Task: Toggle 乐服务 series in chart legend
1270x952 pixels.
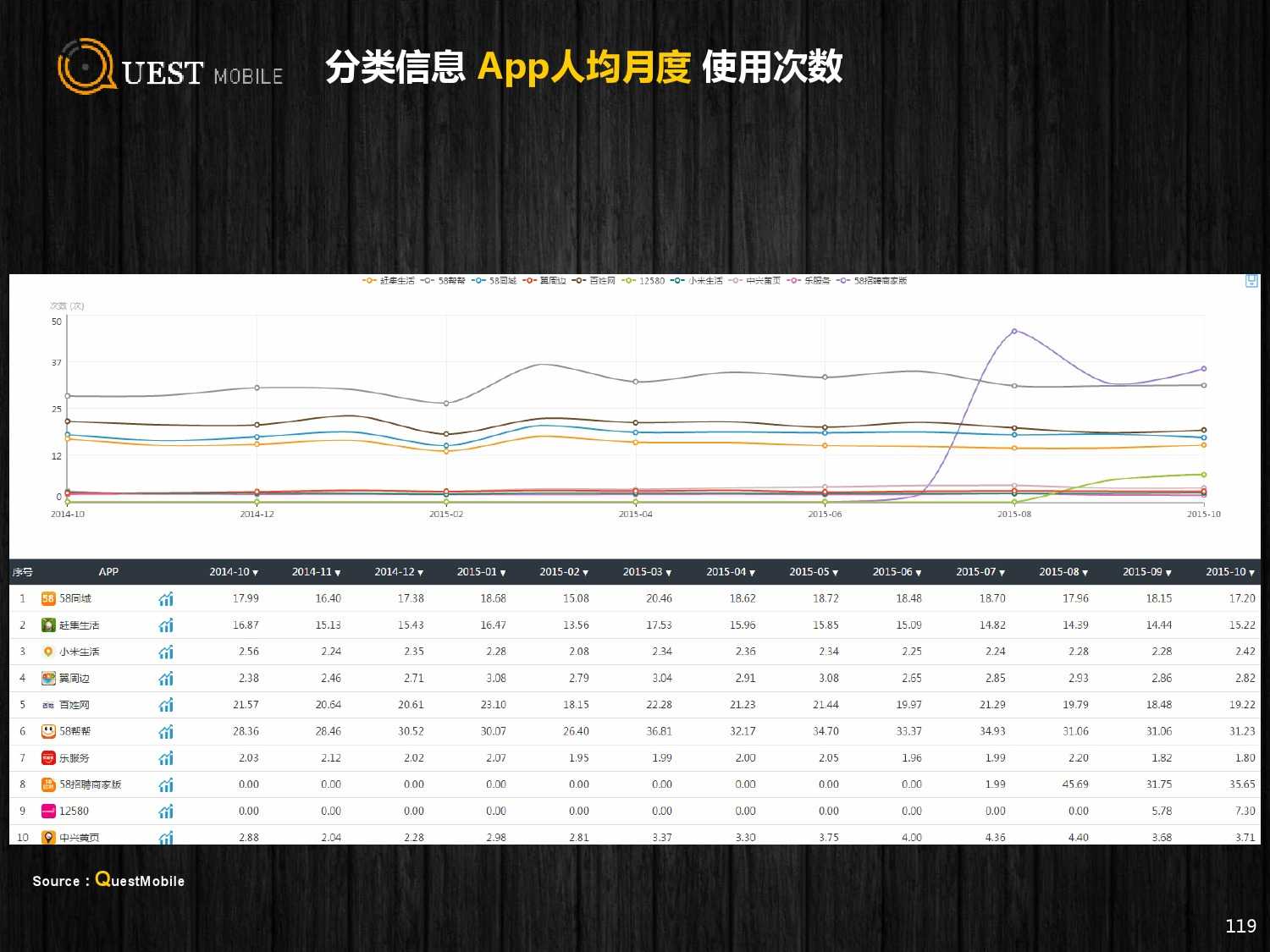Action: (x=809, y=281)
